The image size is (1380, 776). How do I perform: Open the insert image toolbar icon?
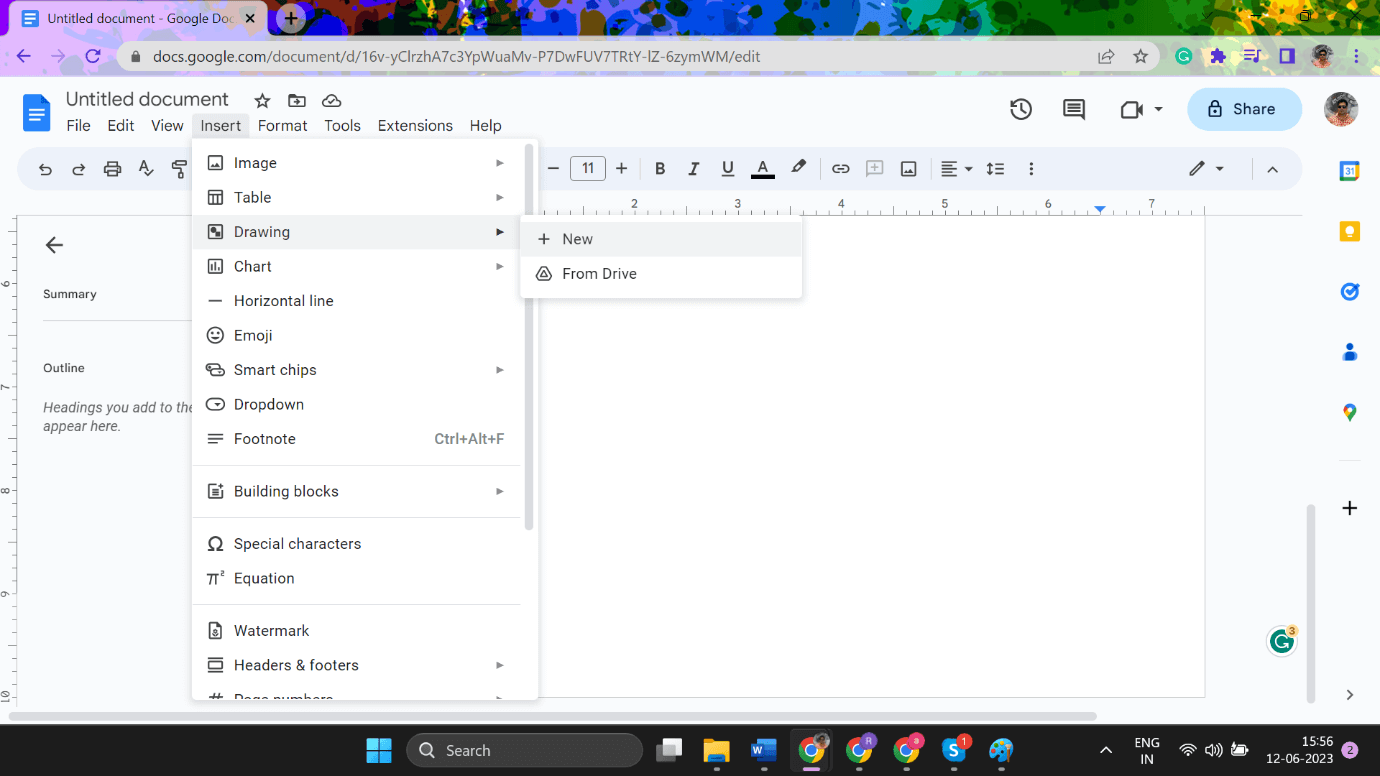click(x=908, y=168)
